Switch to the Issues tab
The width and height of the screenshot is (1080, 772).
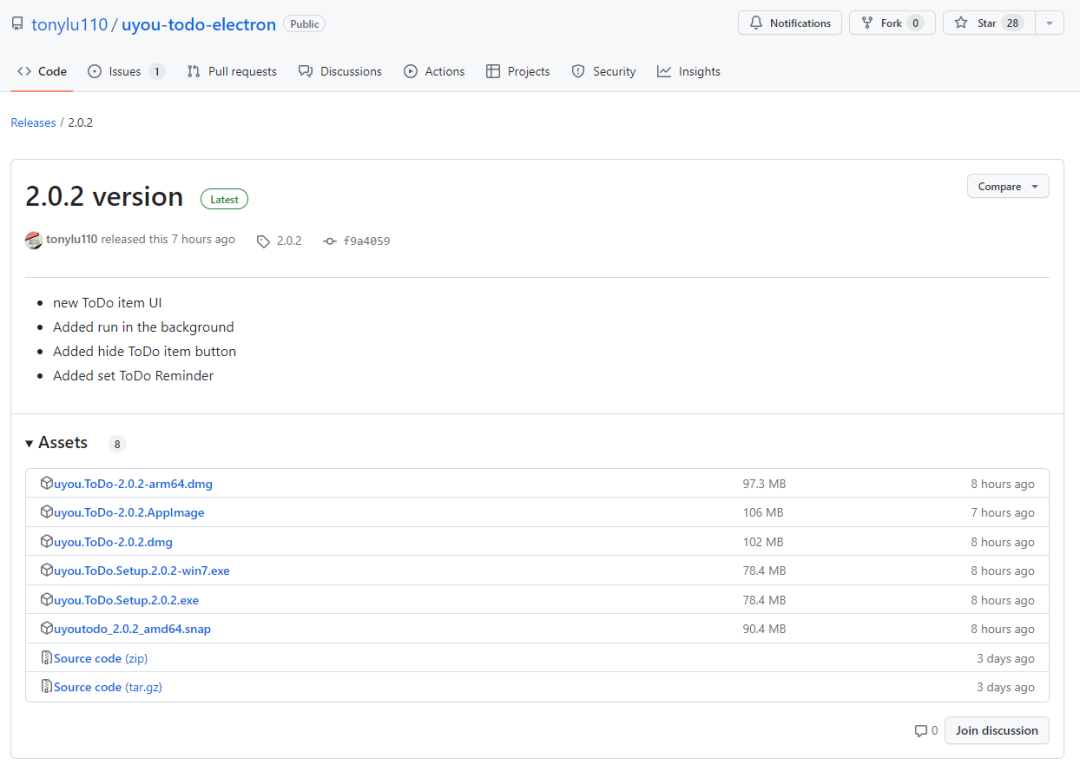click(125, 72)
